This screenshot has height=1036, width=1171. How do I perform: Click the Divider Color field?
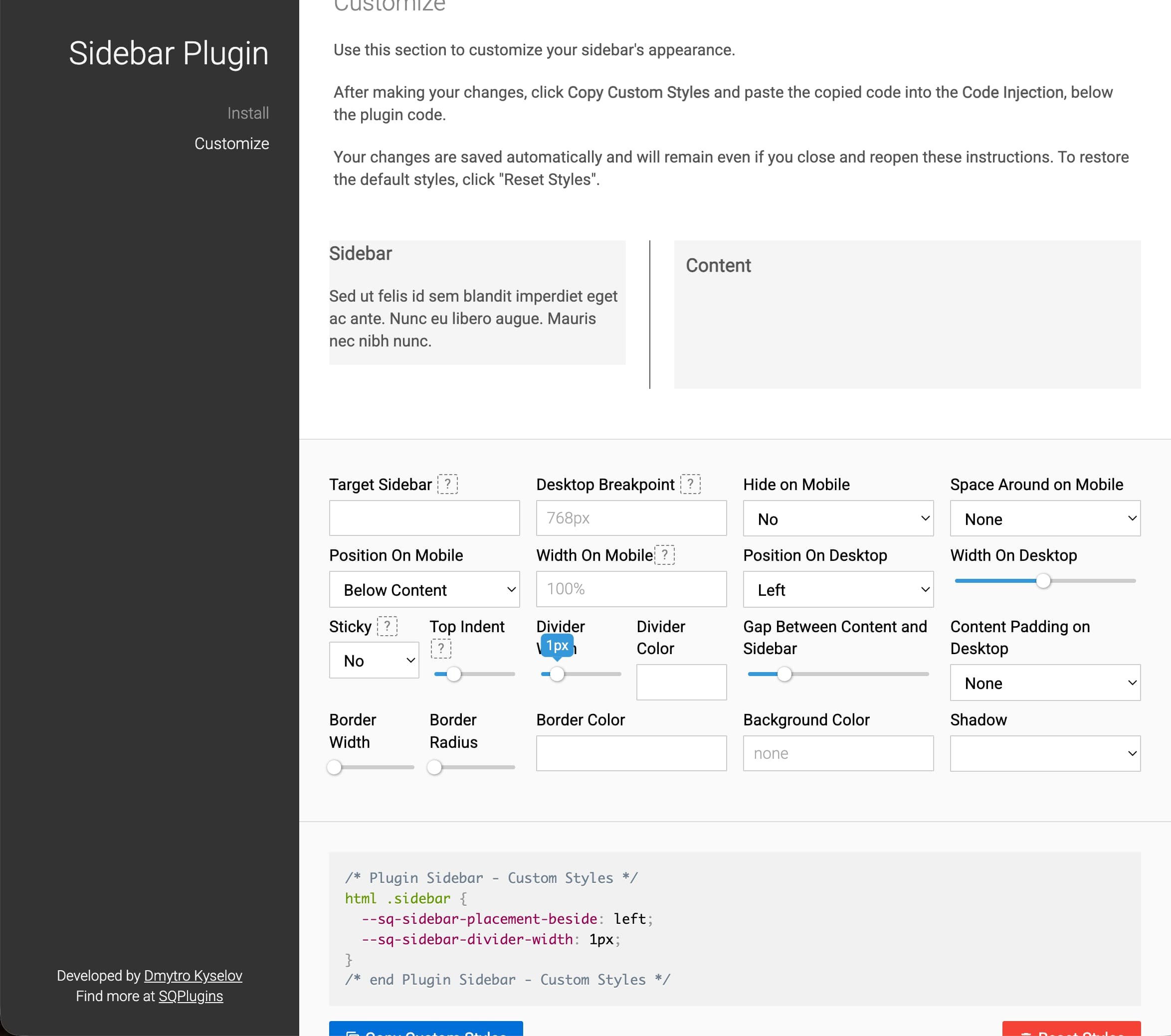pos(681,682)
